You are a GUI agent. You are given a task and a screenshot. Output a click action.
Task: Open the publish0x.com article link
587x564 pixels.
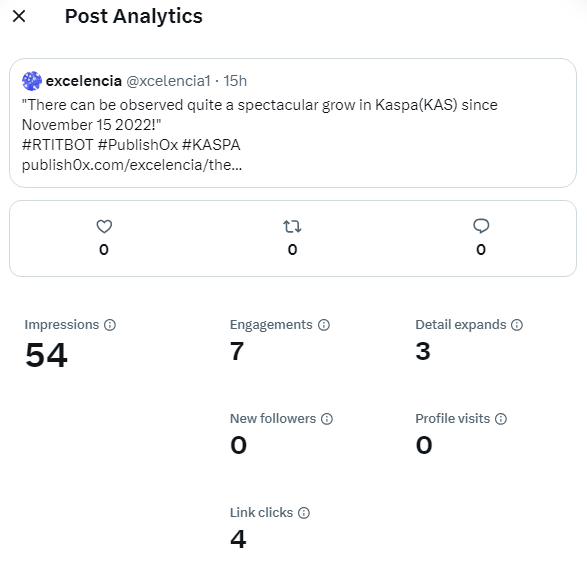pyautogui.click(x=132, y=165)
